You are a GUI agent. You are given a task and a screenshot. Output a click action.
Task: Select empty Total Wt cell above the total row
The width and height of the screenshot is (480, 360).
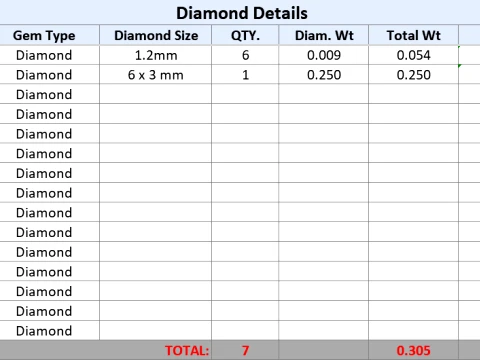coord(414,331)
